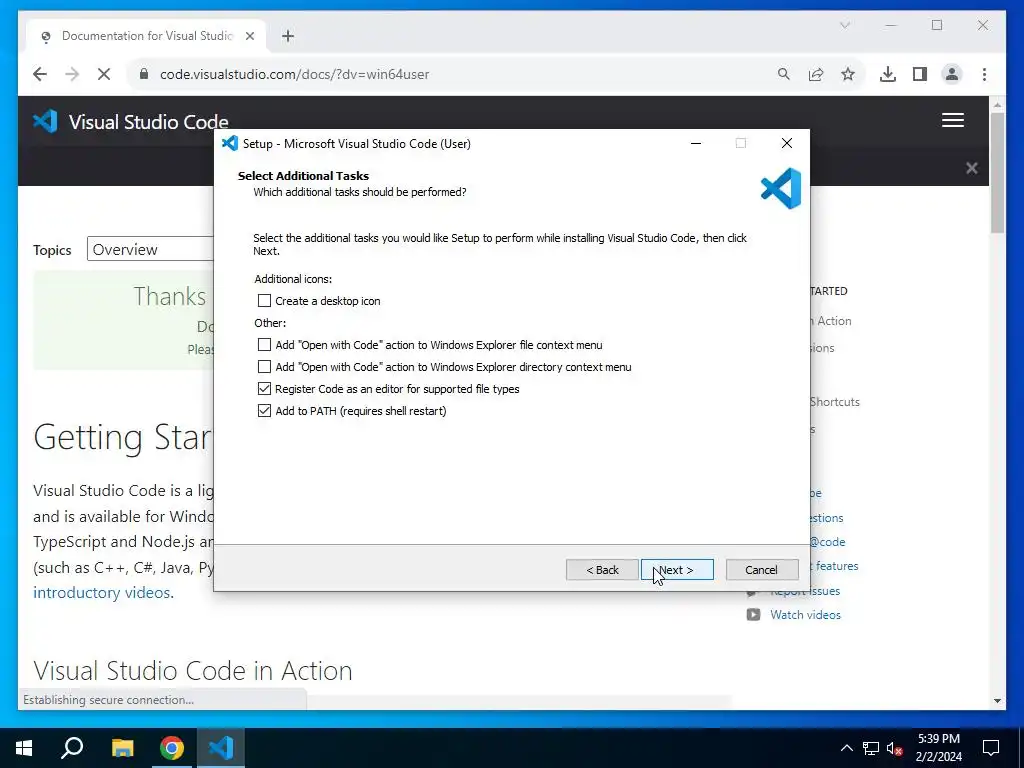Click the Watch videos play icon
The image size is (1024, 768).
pyautogui.click(x=753, y=615)
